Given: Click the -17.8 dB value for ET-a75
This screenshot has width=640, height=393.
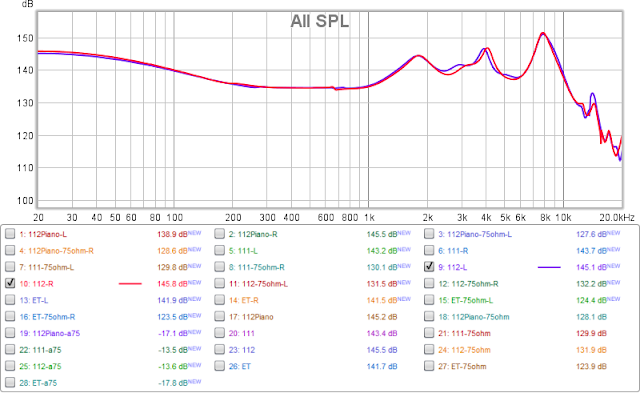Looking at the screenshot, I should point(173,383).
